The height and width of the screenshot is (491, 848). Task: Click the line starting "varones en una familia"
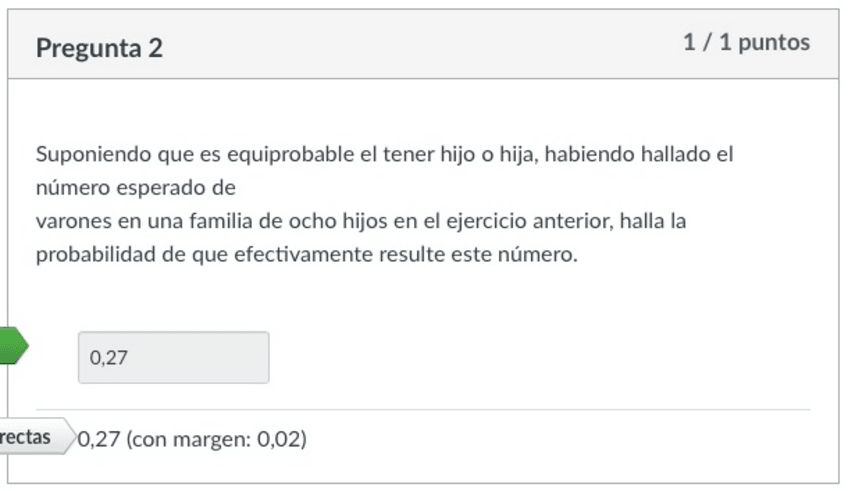[360, 220]
